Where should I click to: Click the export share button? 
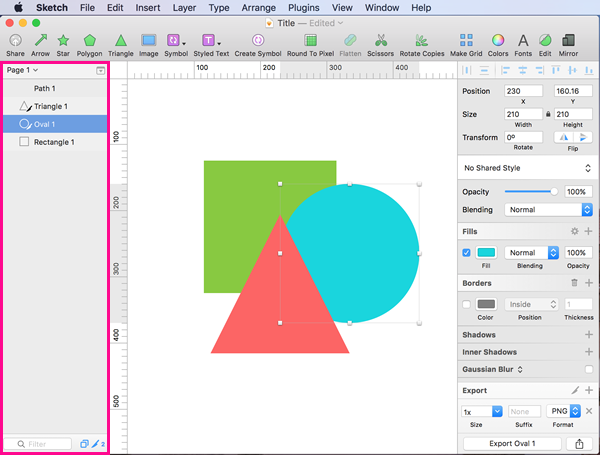click(579, 444)
